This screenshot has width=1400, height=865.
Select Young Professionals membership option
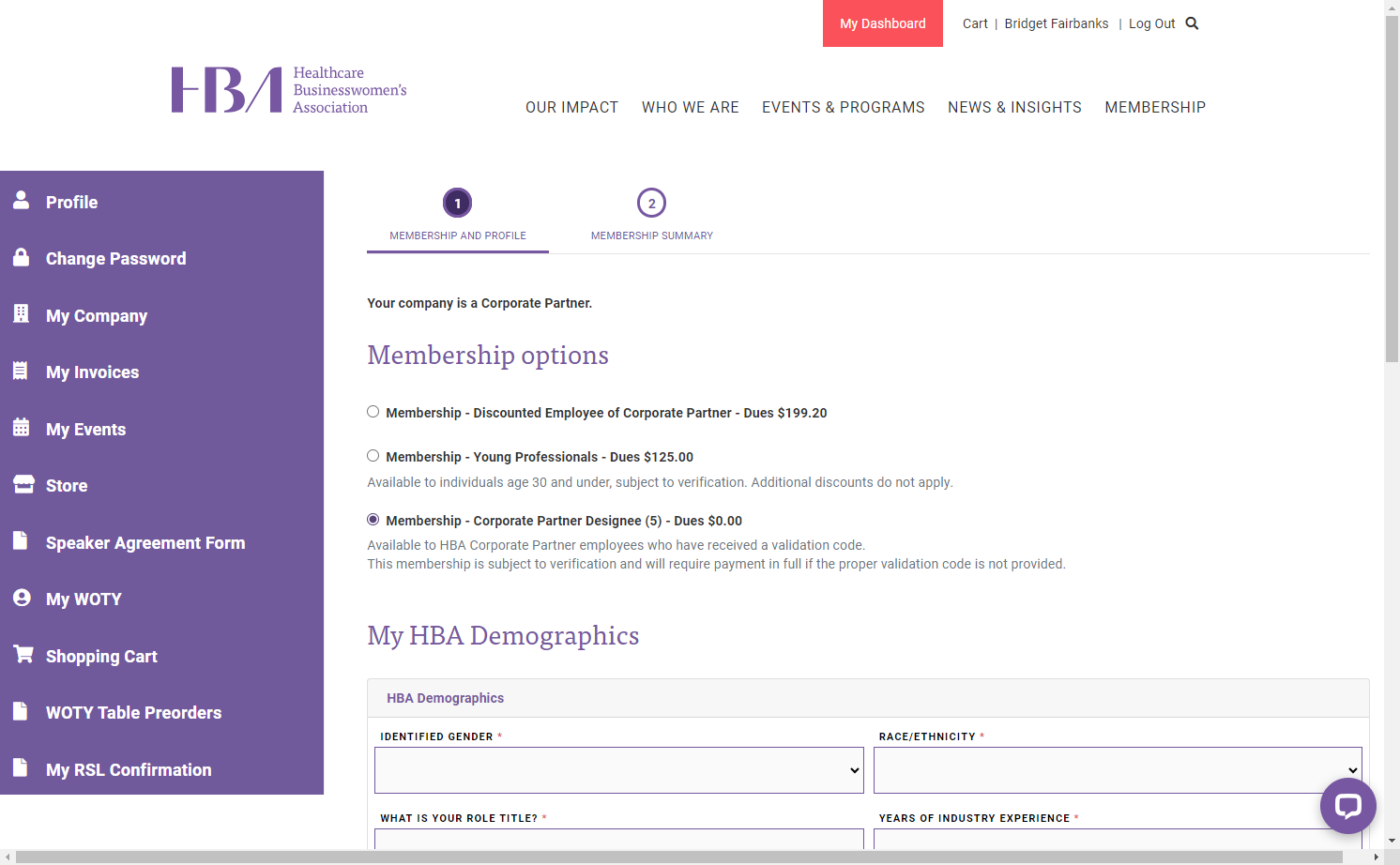(x=373, y=456)
